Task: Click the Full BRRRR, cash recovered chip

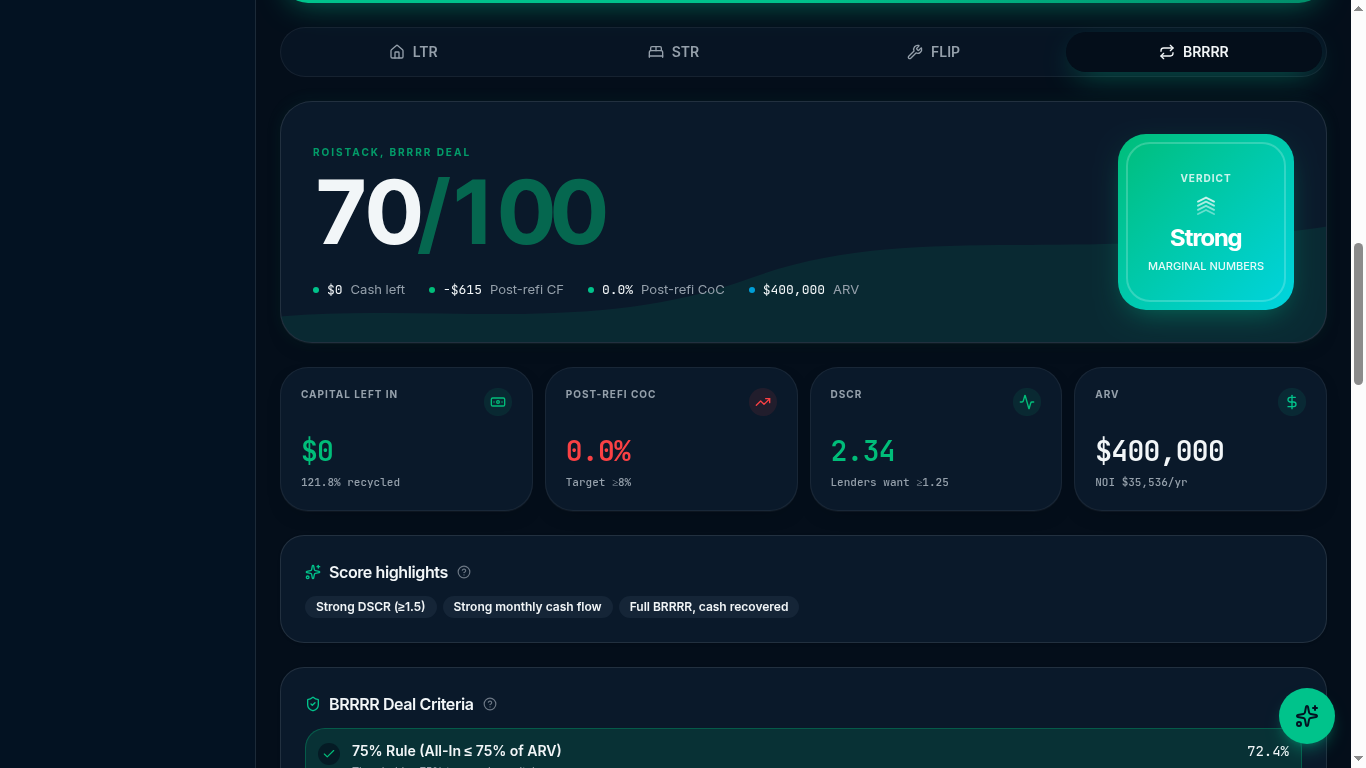Action: pyautogui.click(x=709, y=607)
